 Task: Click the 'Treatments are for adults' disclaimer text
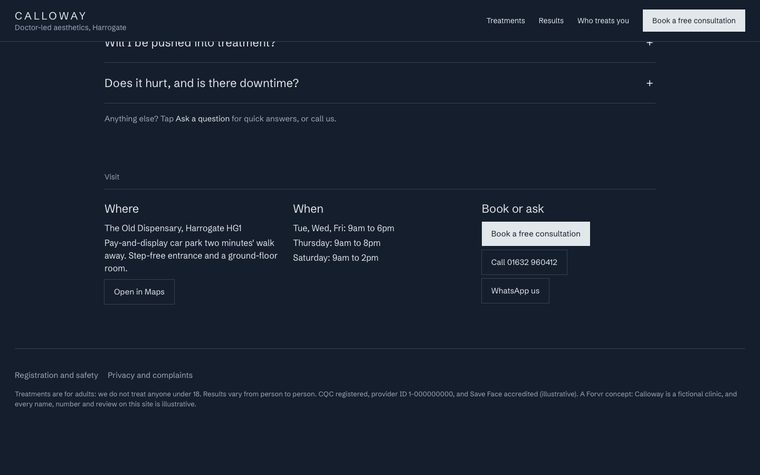(376, 399)
